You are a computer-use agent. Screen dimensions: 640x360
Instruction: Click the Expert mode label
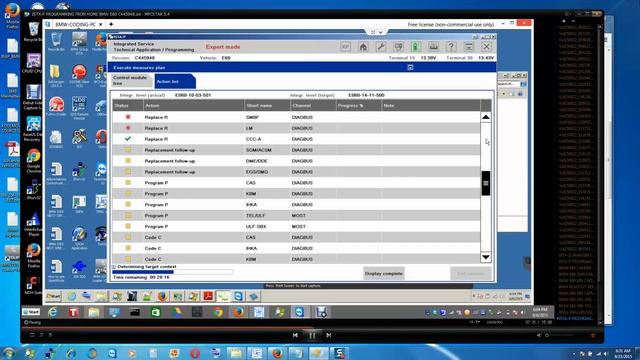point(223,47)
